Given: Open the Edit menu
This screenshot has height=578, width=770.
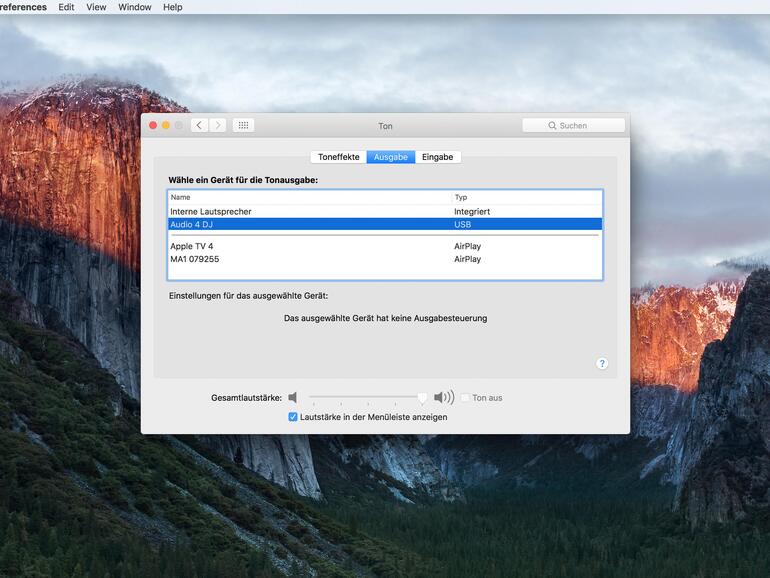Looking at the screenshot, I should pyautogui.click(x=66, y=7).
